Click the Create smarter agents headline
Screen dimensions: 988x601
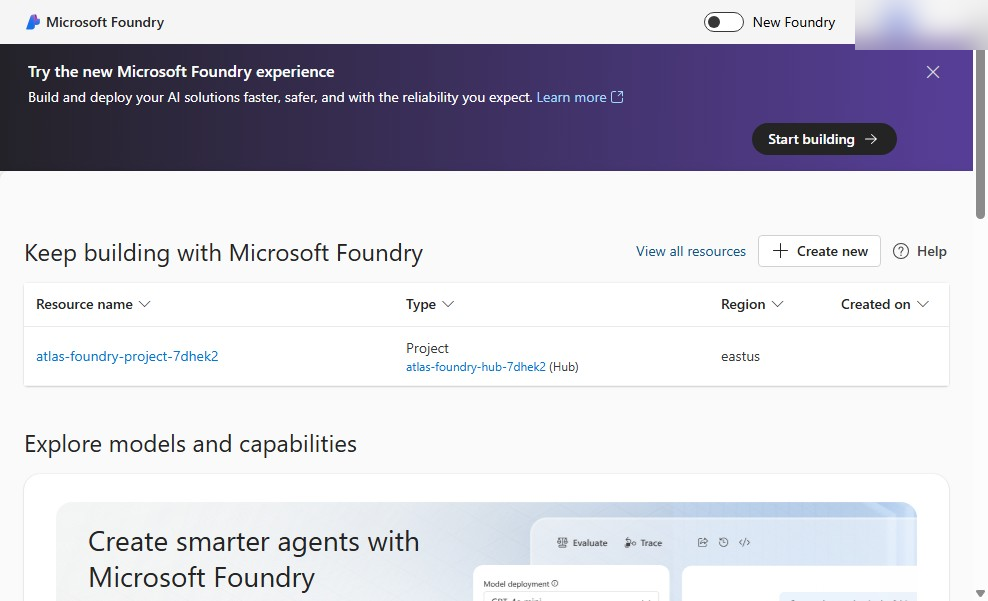[x=253, y=559]
